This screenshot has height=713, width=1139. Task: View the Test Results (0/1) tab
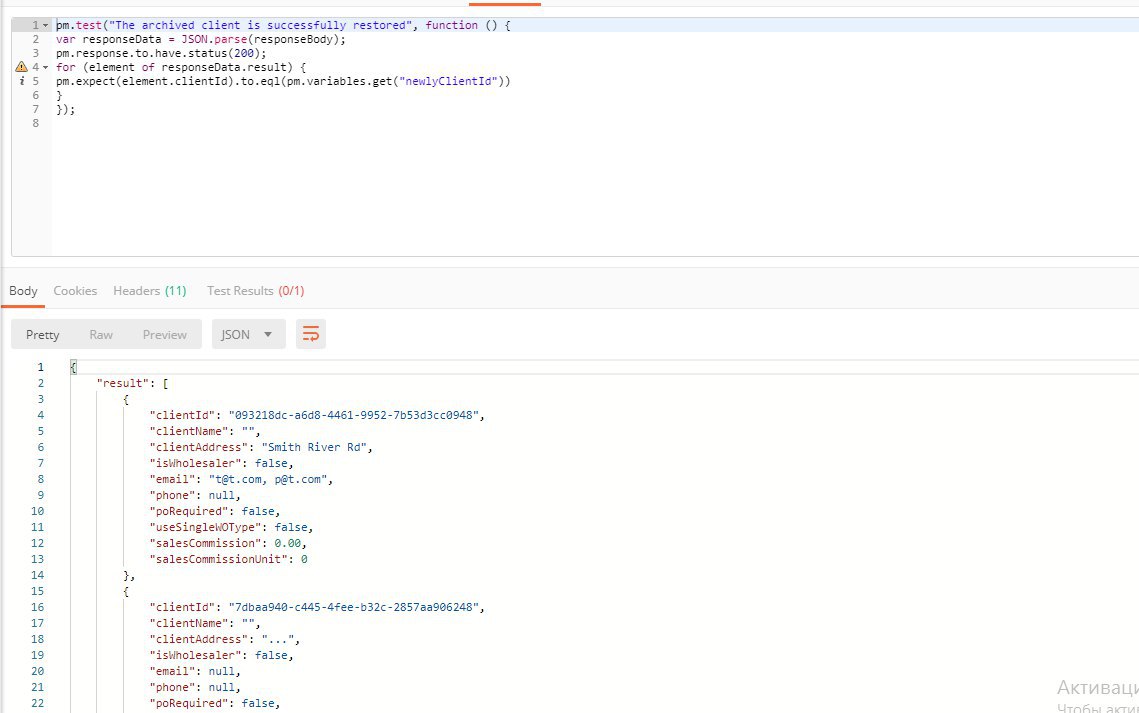256,290
